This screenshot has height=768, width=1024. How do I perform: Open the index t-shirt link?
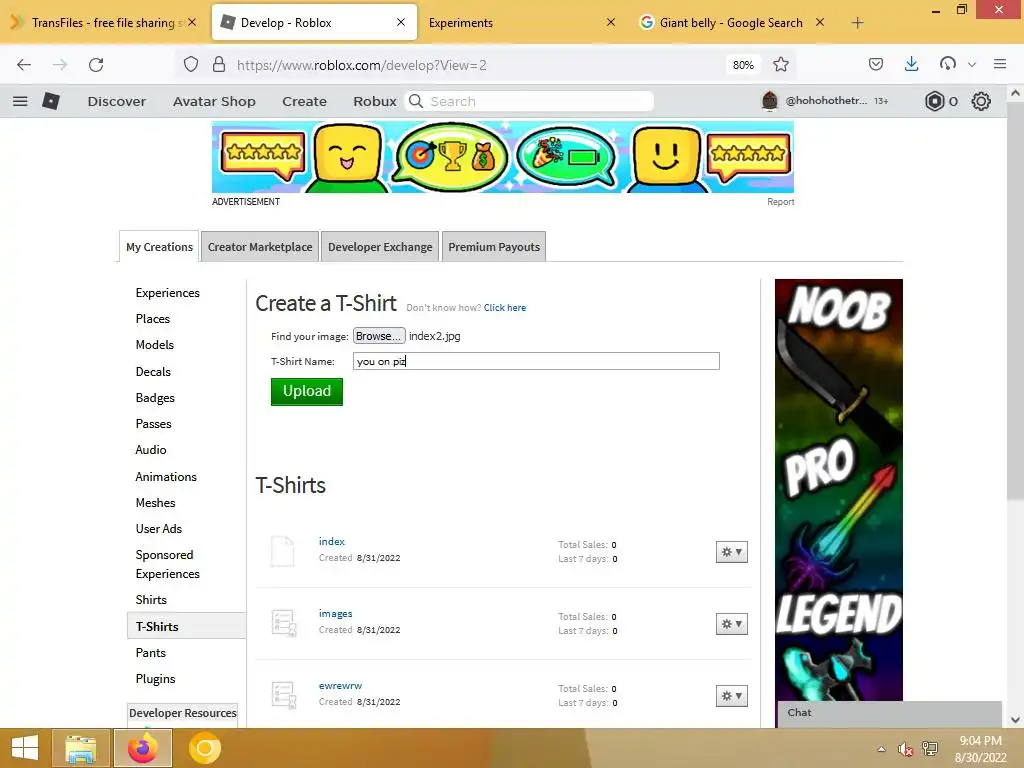coord(332,541)
